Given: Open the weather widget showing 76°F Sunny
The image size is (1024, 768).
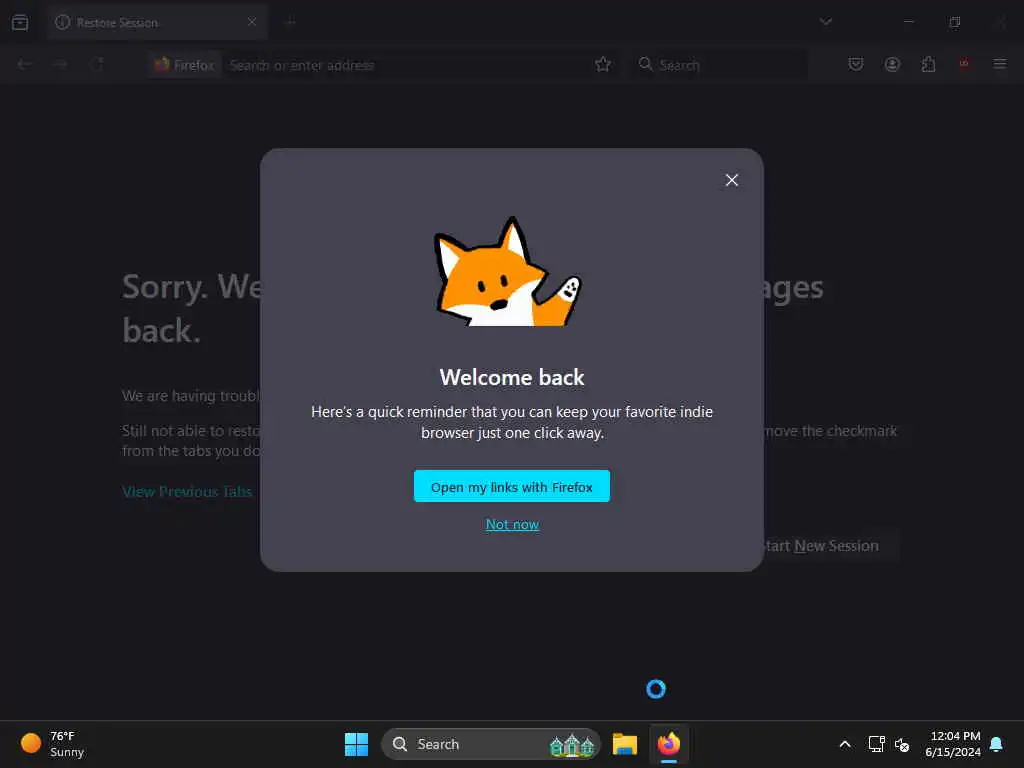Looking at the screenshot, I should tap(54, 744).
